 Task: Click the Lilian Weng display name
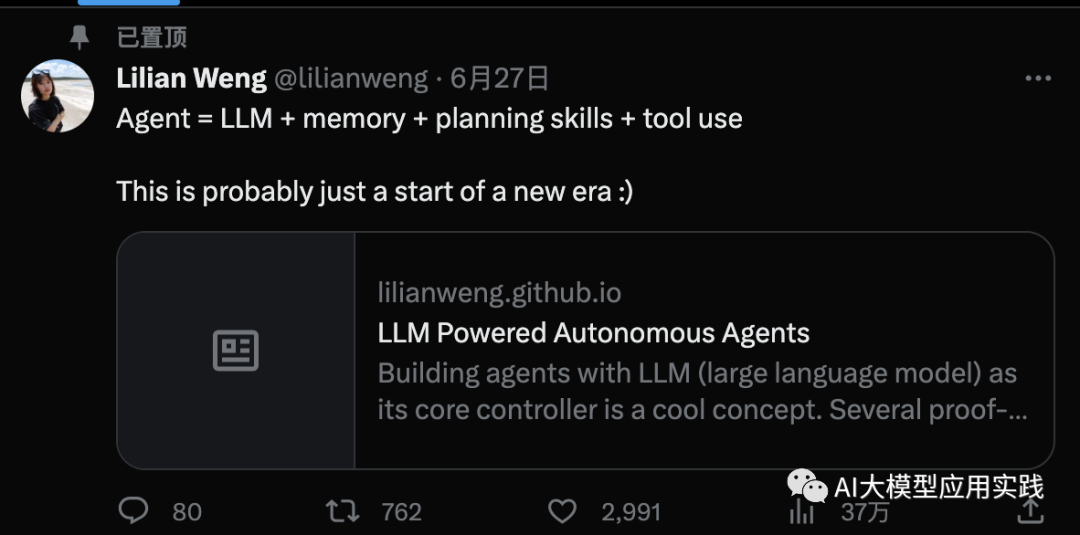tap(191, 79)
